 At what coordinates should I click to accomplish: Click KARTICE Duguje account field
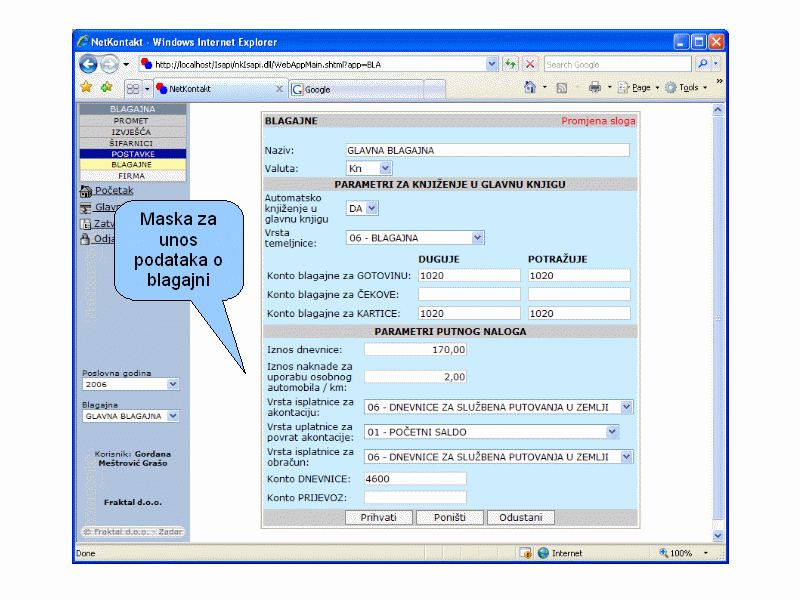pyautogui.click(x=469, y=313)
